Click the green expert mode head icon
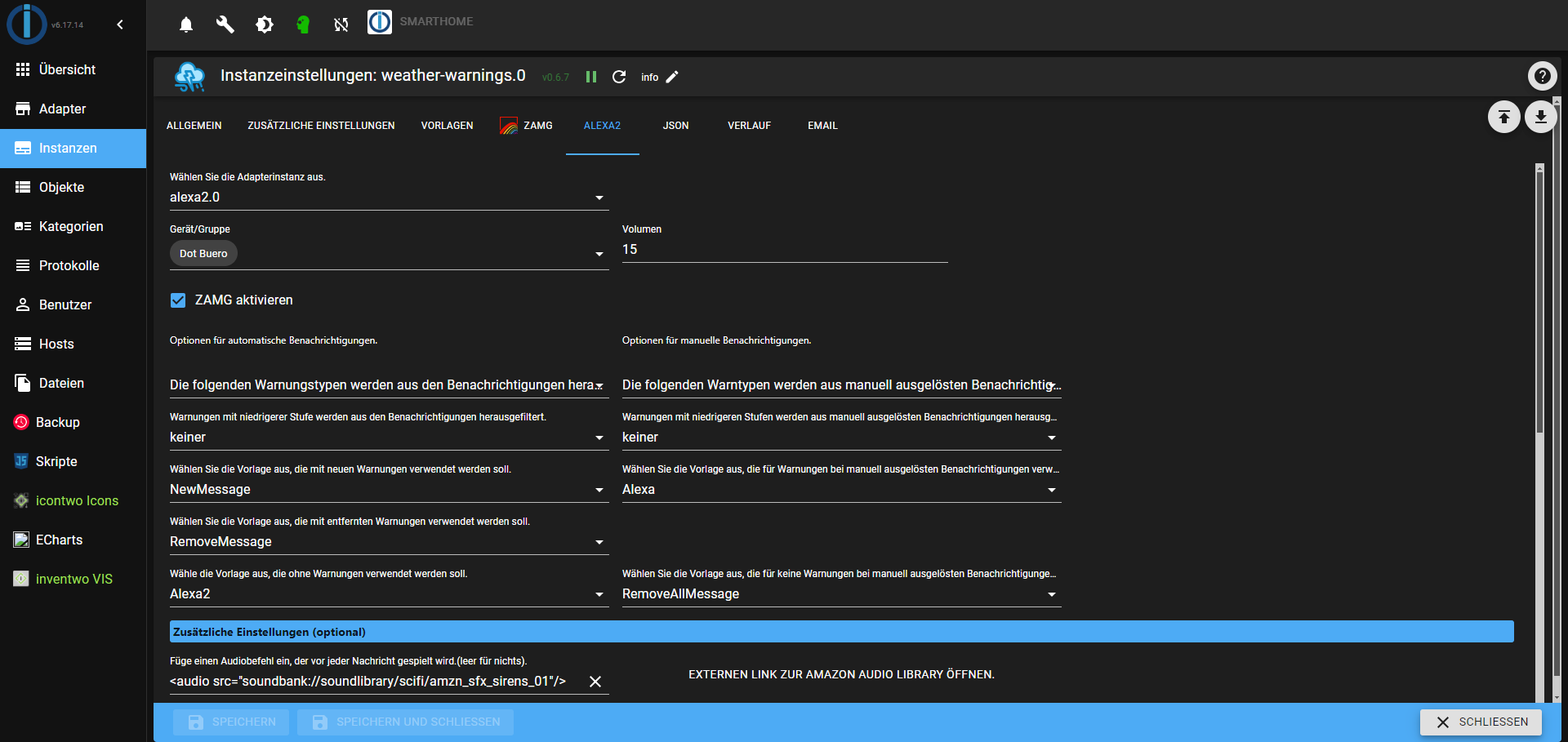This screenshot has width=1568, height=742. click(303, 24)
